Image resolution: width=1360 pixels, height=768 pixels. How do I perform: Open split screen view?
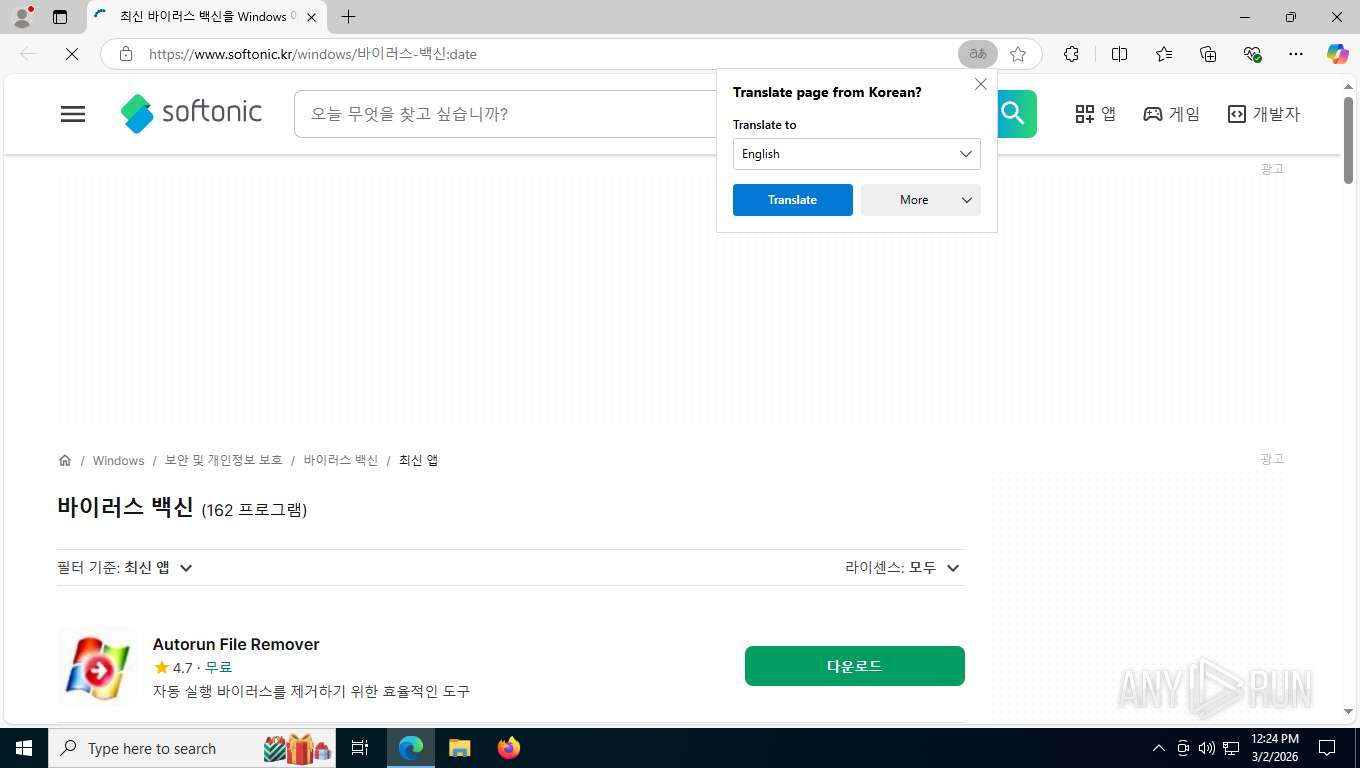[1119, 54]
